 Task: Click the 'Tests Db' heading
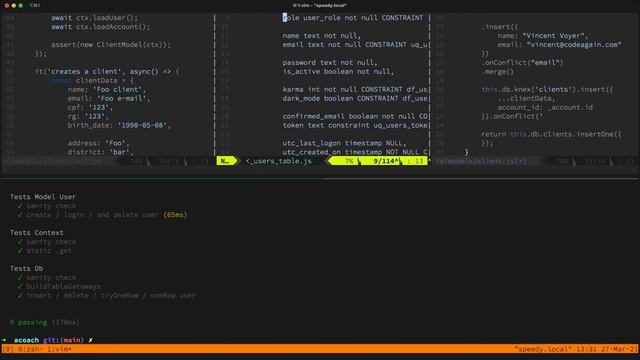(x=27, y=269)
